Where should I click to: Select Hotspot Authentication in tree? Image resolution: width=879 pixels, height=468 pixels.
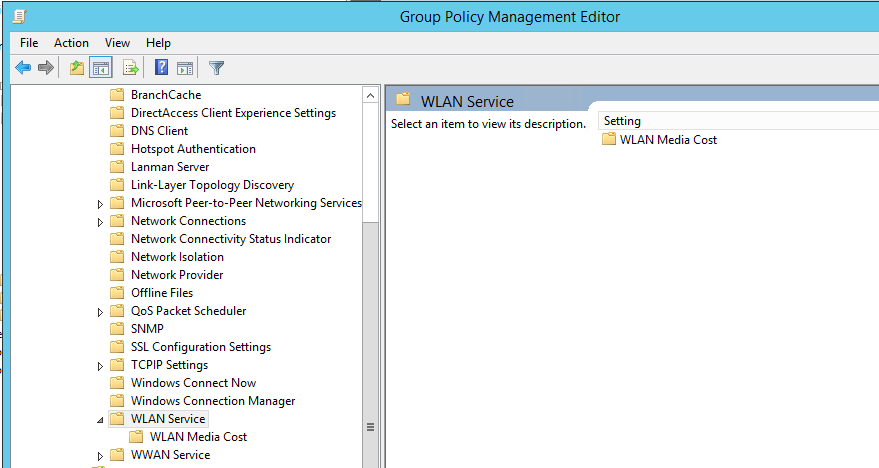point(193,149)
